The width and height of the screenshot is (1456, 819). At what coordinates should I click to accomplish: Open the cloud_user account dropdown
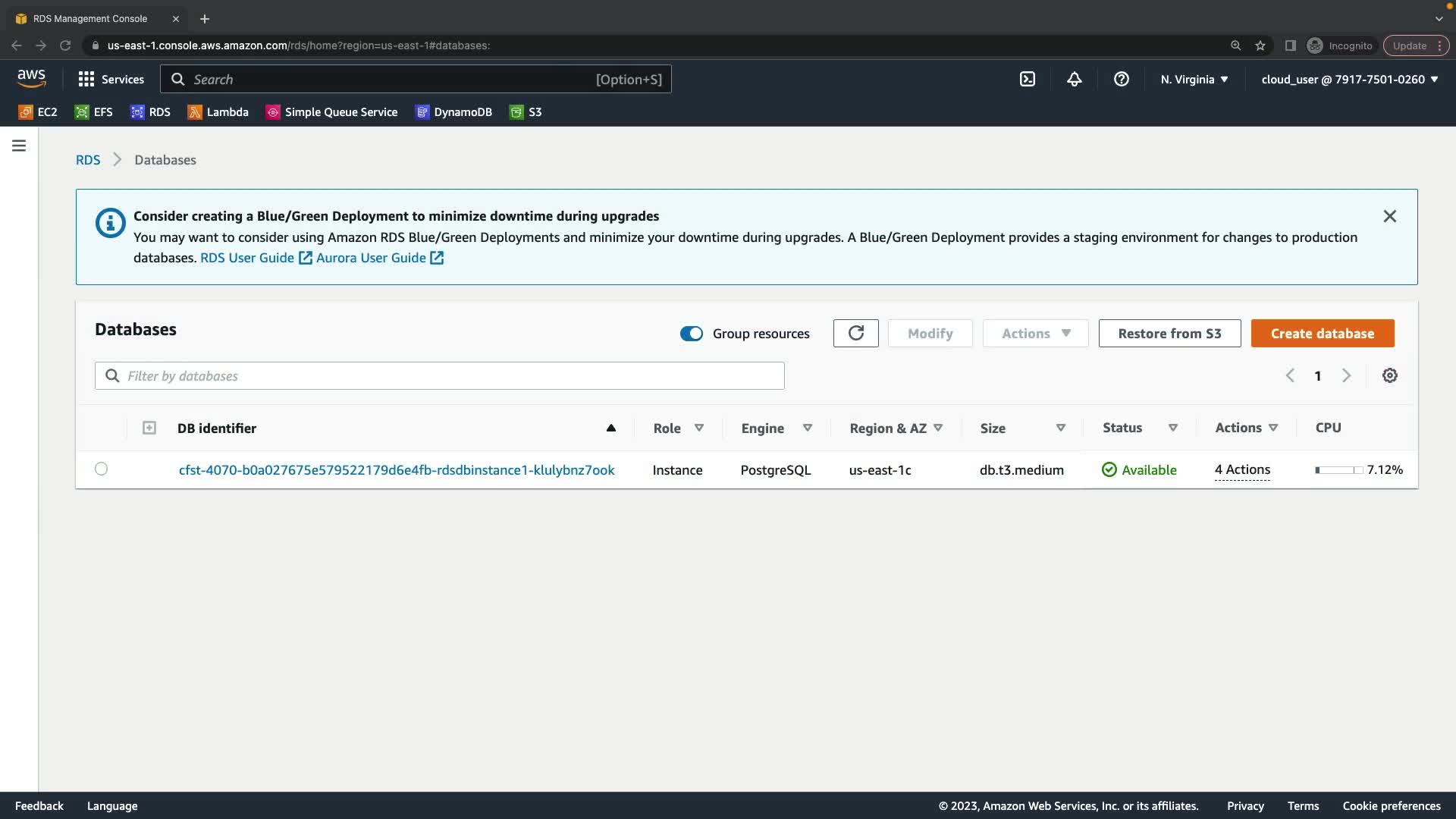(x=1349, y=79)
